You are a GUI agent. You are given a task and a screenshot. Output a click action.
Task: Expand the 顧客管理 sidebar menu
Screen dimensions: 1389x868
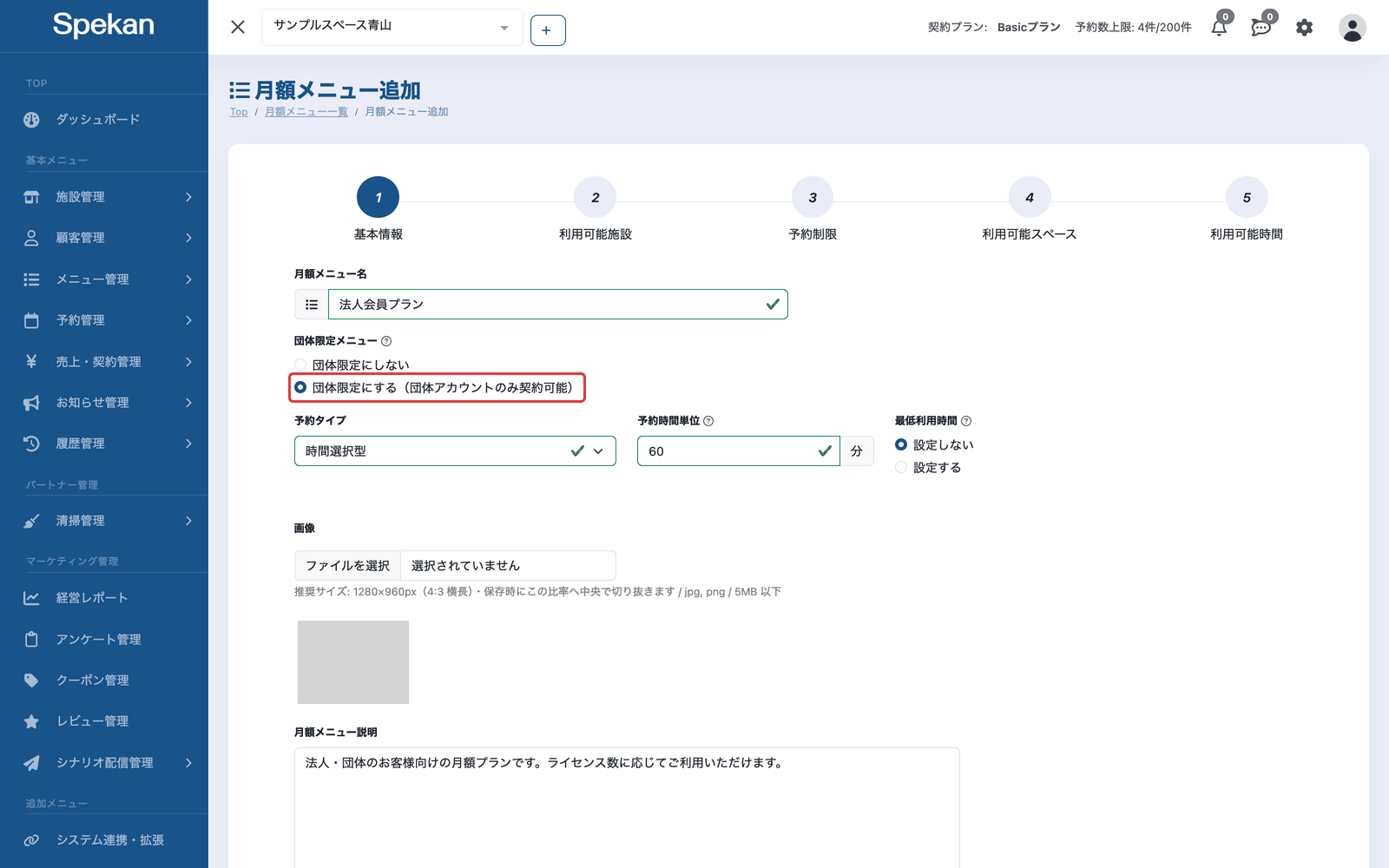104,238
